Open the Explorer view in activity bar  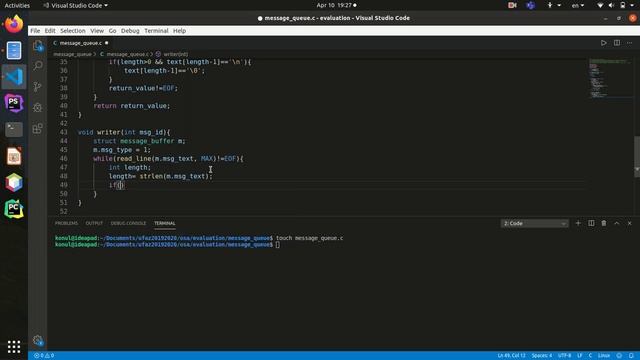click(38, 45)
